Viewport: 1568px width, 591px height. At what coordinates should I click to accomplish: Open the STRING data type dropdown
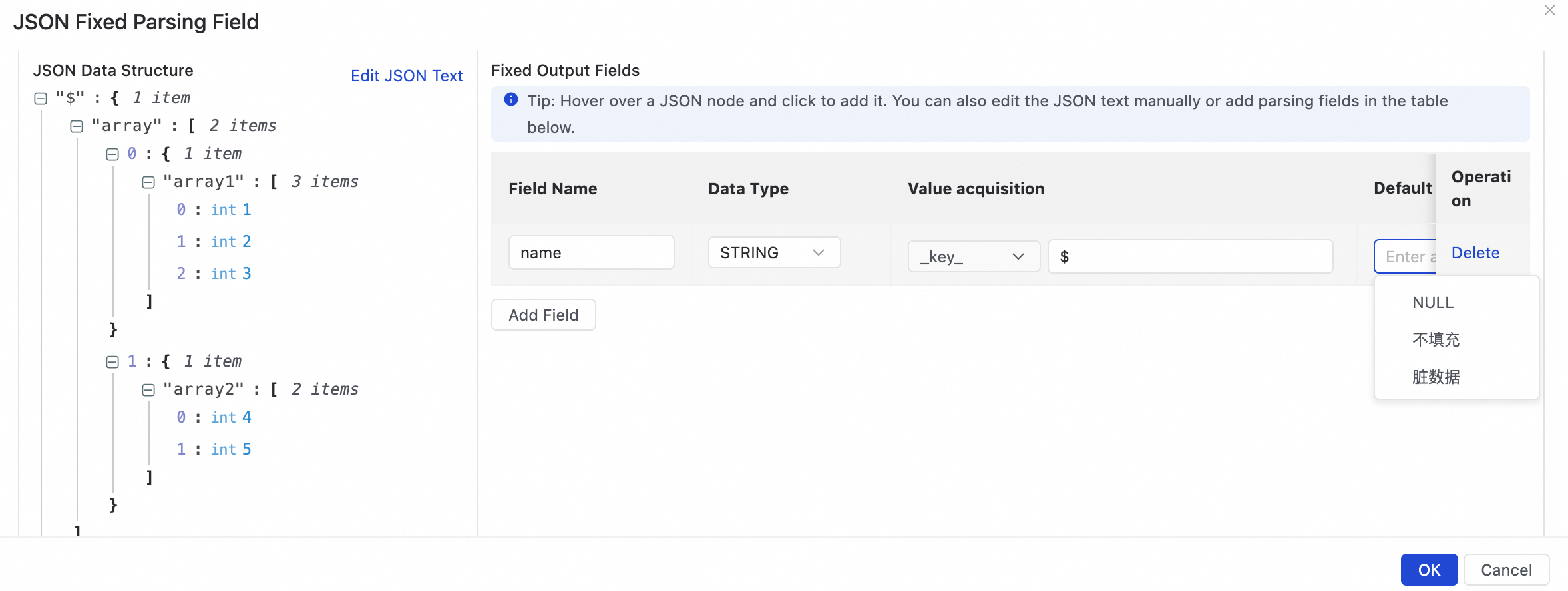coord(774,253)
